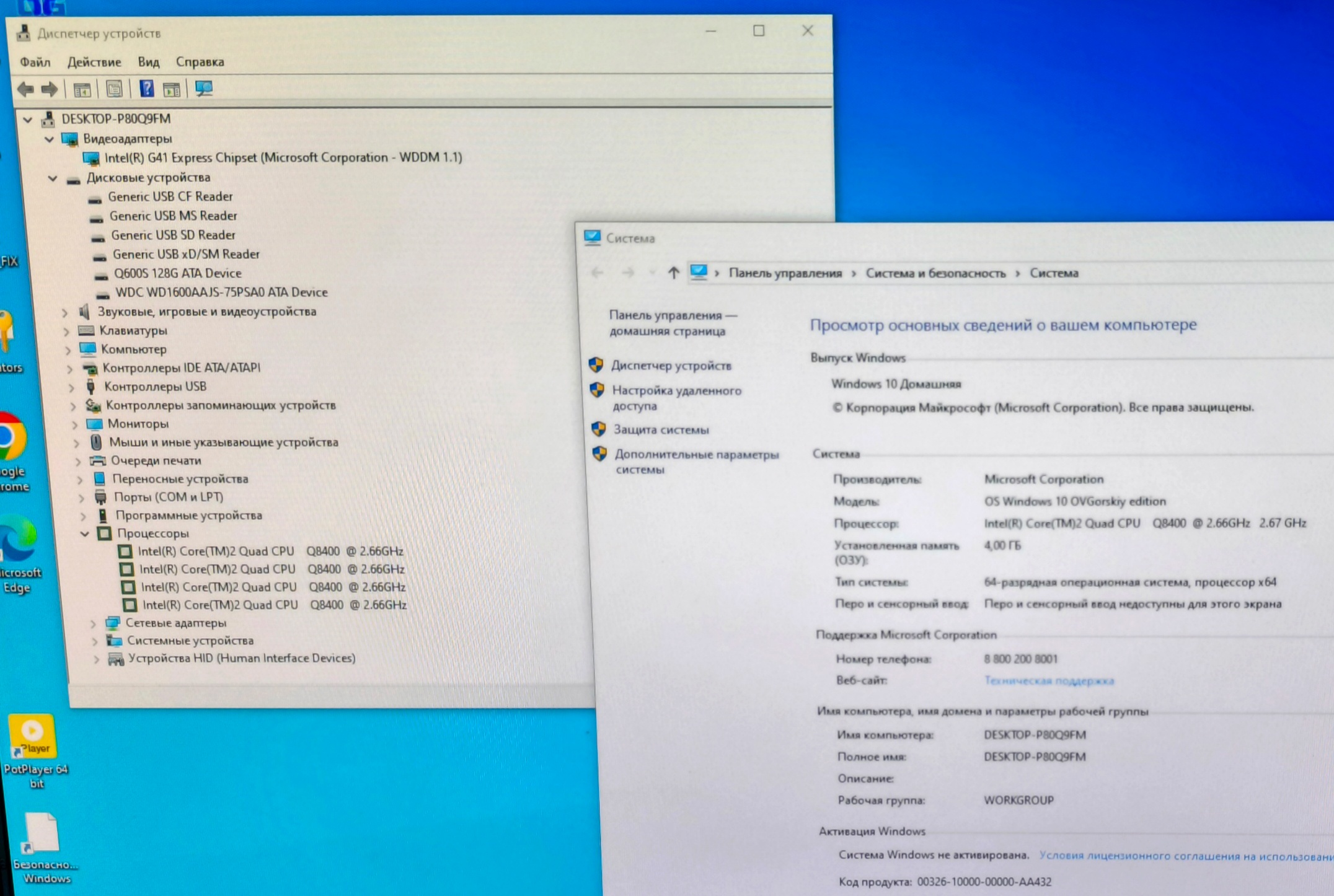Maximize the Диспетчер устройств window
Screen dimensions: 1334x896
[x=759, y=31]
